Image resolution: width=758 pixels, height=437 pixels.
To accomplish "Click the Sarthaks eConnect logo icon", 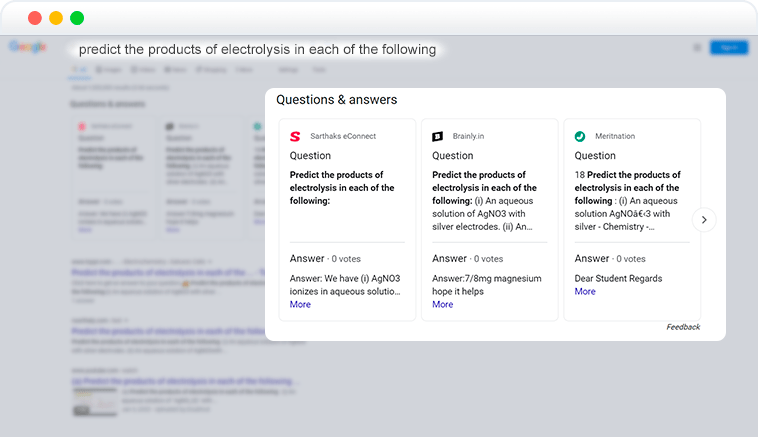I will (x=295, y=136).
